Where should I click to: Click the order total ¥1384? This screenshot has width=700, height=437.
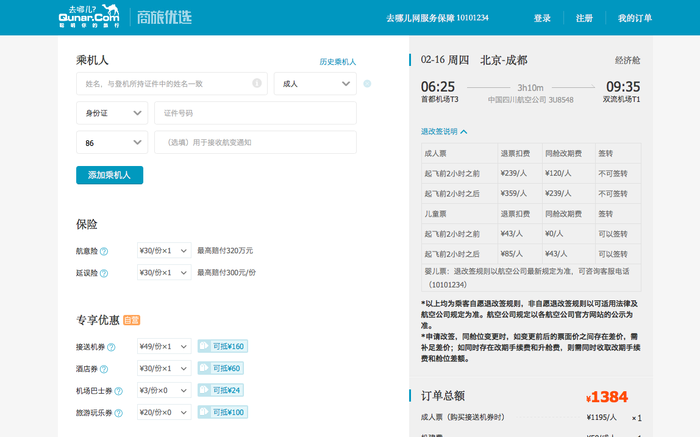607,396
